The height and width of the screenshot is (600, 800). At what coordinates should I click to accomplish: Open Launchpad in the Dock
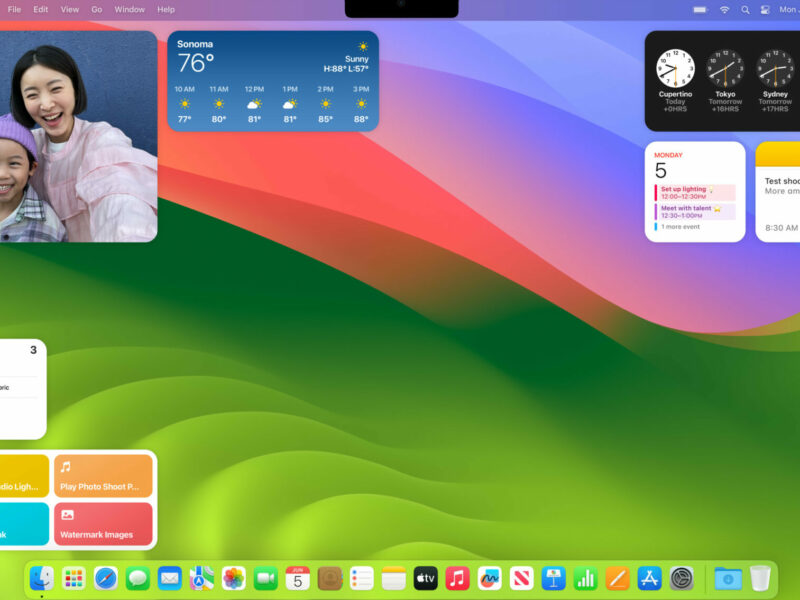(x=73, y=579)
